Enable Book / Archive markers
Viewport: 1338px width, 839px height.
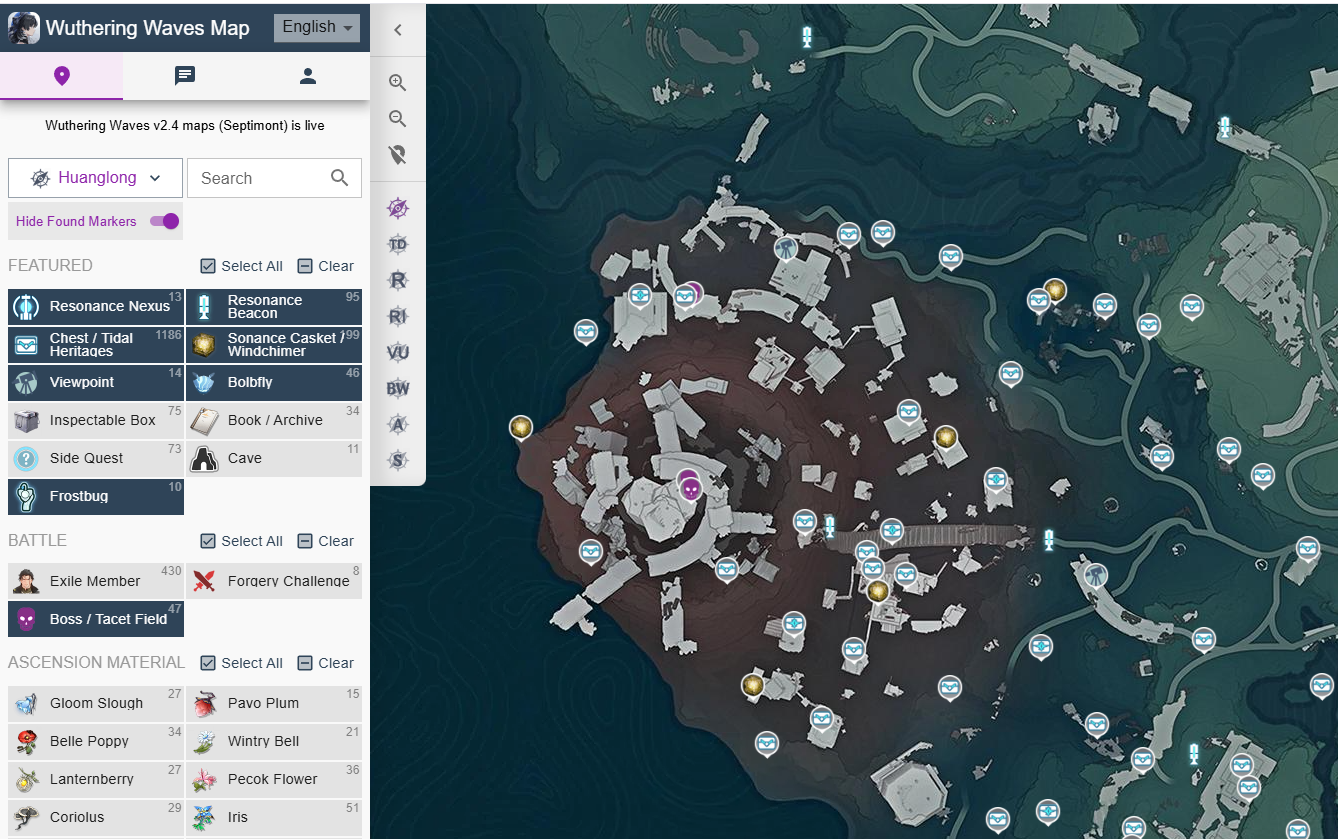point(274,421)
